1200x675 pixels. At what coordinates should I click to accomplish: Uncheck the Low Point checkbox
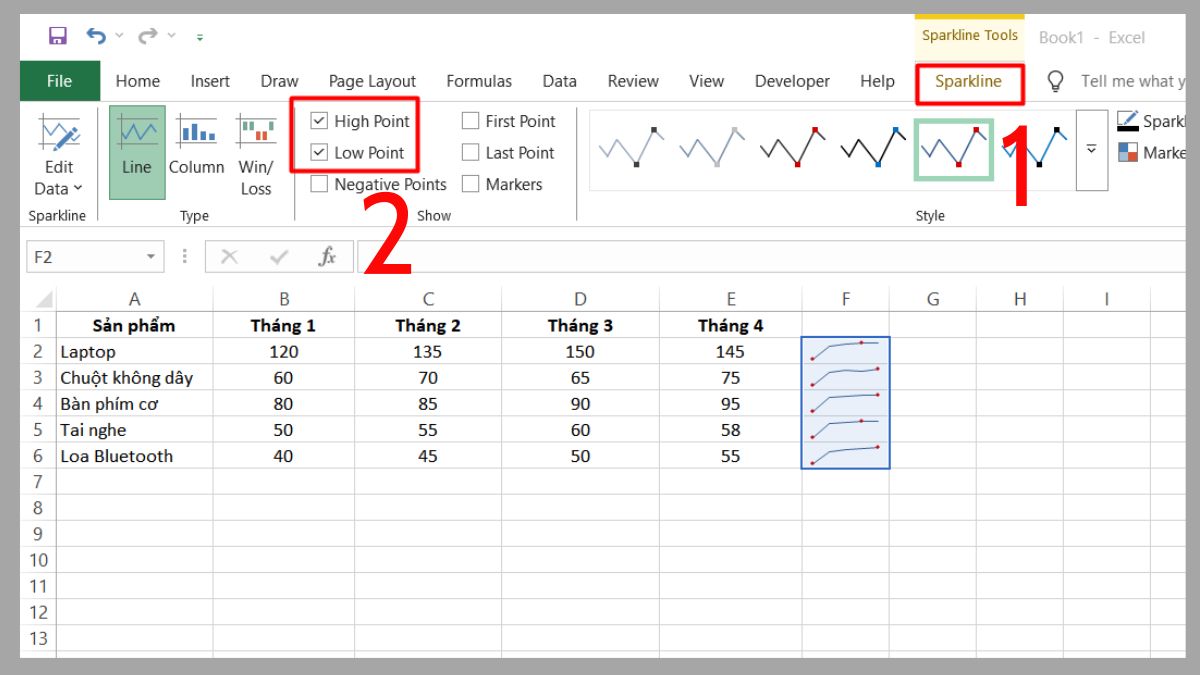319,153
